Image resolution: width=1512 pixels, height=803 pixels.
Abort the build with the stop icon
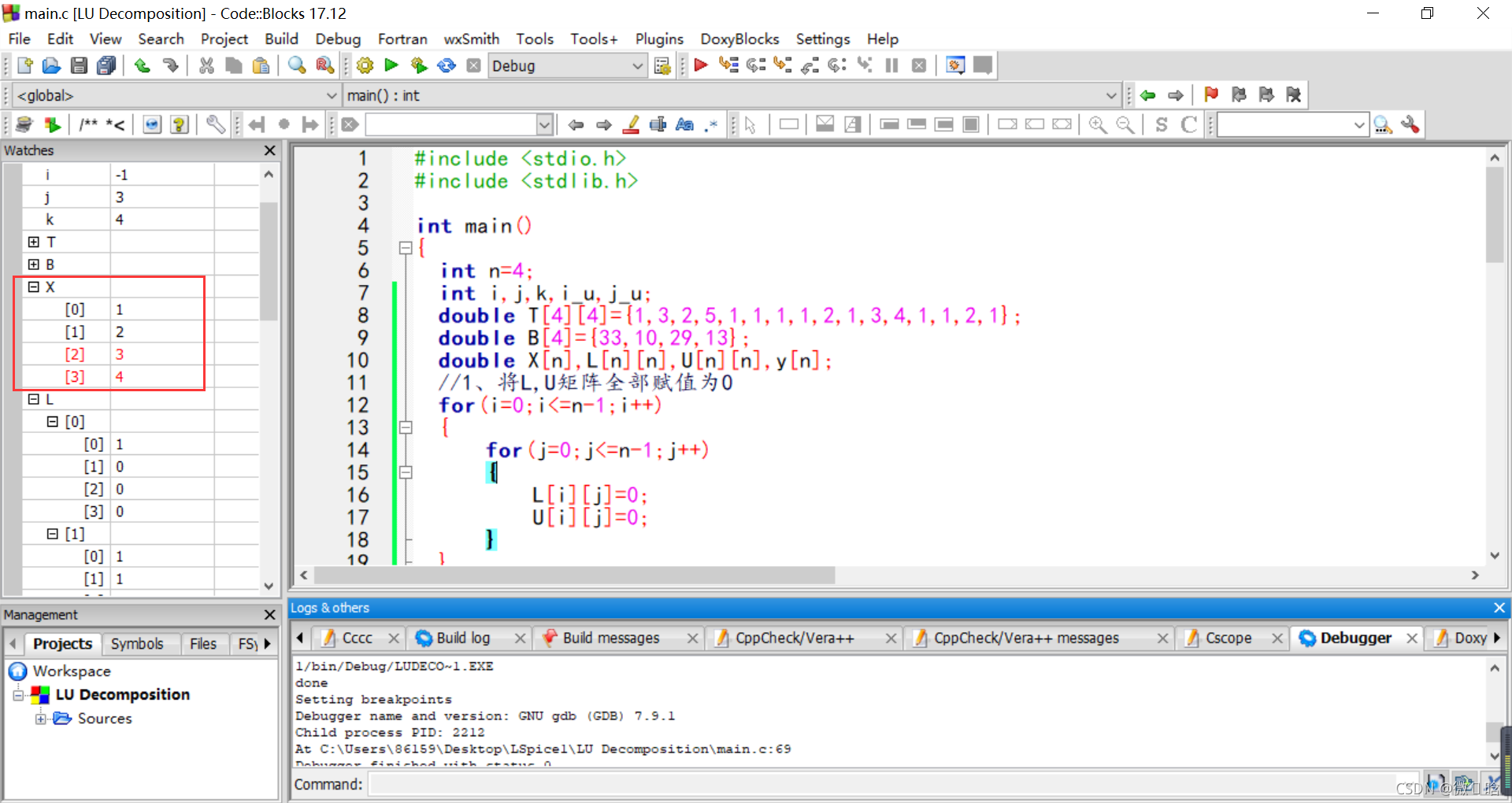473,65
